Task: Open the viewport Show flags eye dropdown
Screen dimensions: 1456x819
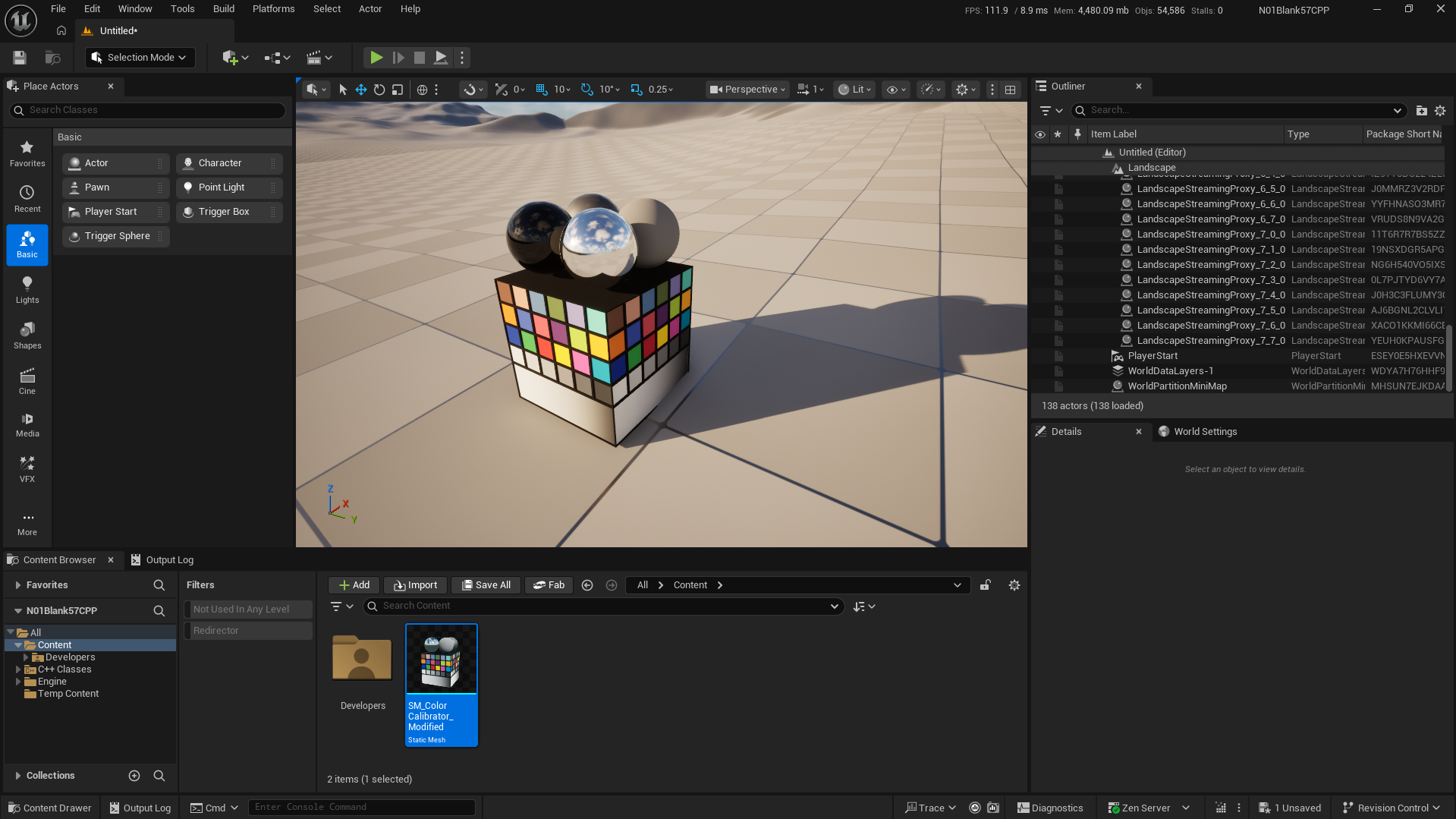Action: 896,90
